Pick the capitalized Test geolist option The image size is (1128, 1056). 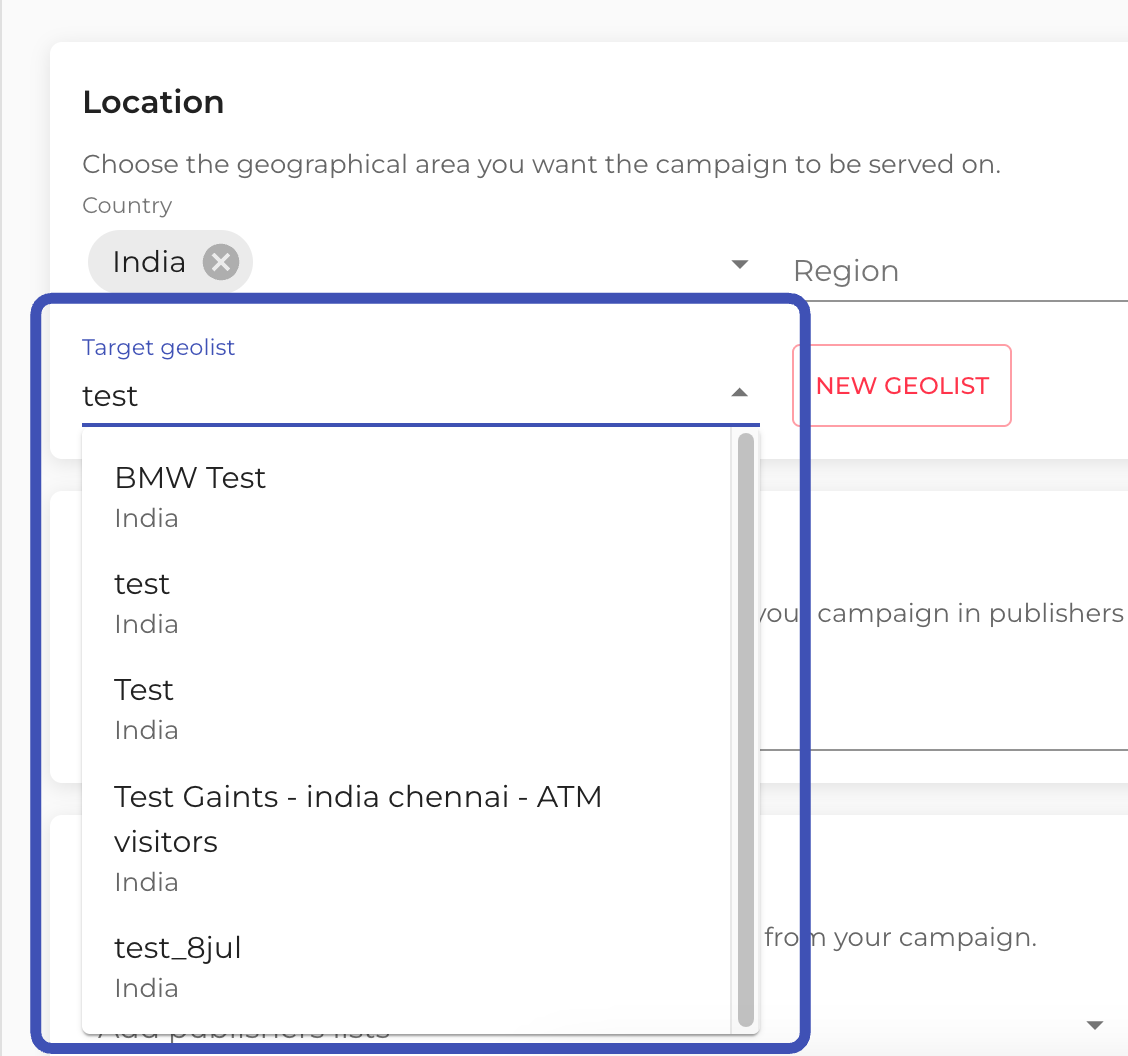[x=144, y=690]
